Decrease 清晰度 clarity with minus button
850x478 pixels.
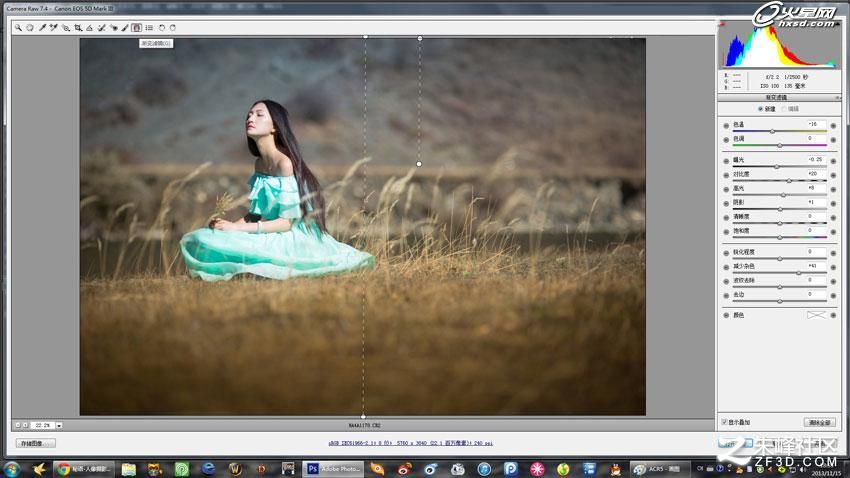pos(726,217)
